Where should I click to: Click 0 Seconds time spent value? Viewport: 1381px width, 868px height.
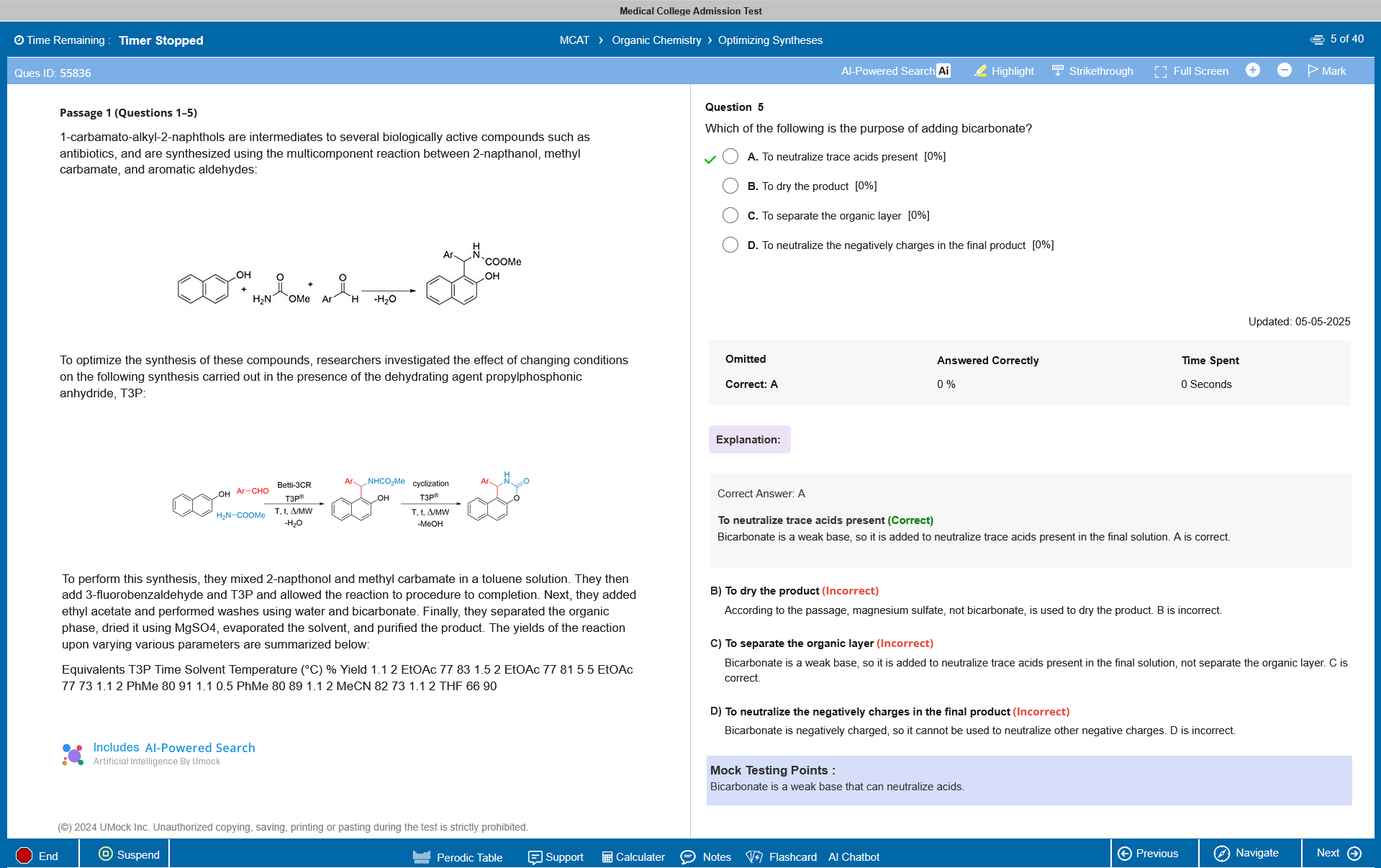(1206, 384)
